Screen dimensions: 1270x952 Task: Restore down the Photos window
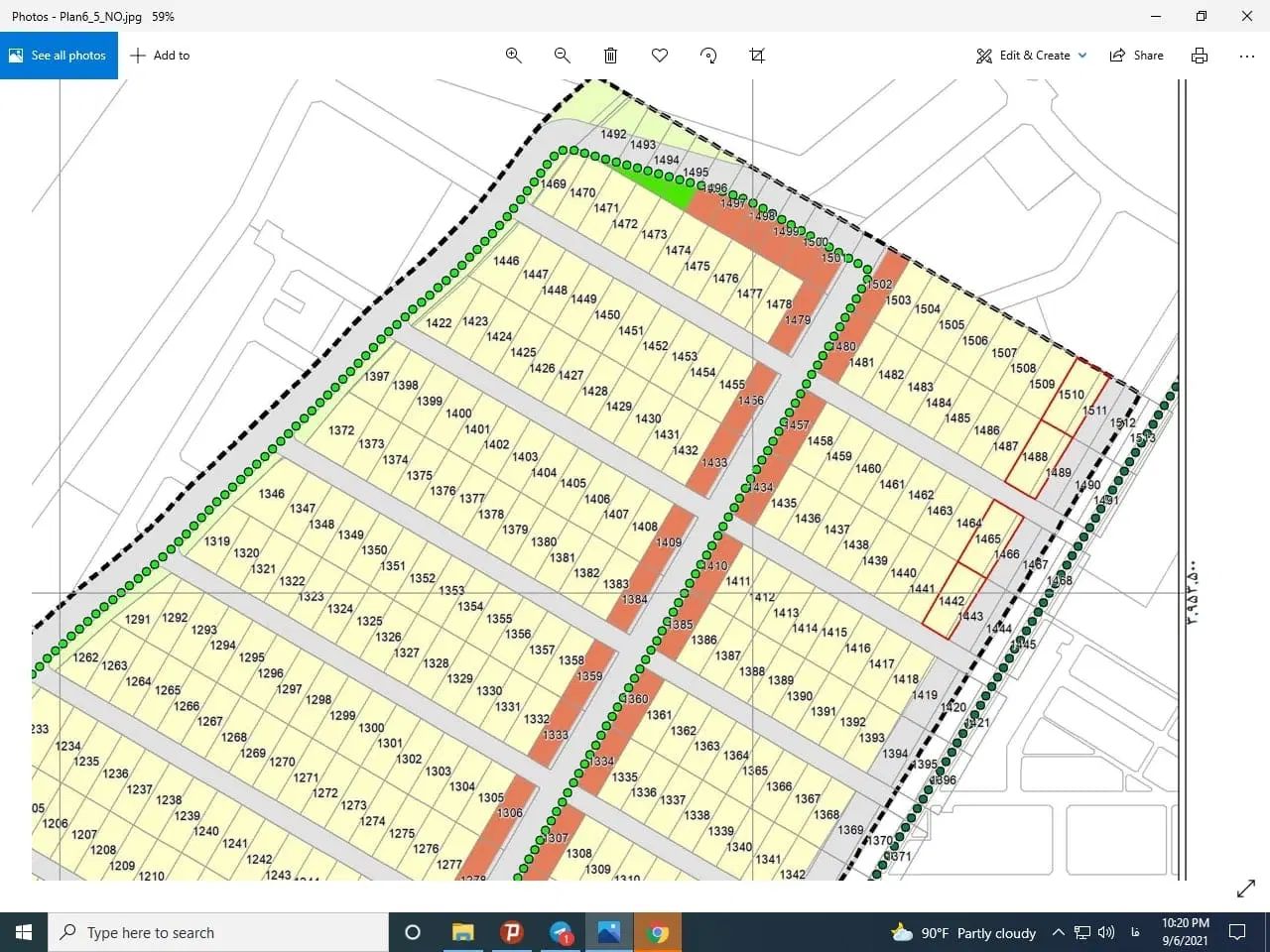pyautogui.click(x=1202, y=16)
